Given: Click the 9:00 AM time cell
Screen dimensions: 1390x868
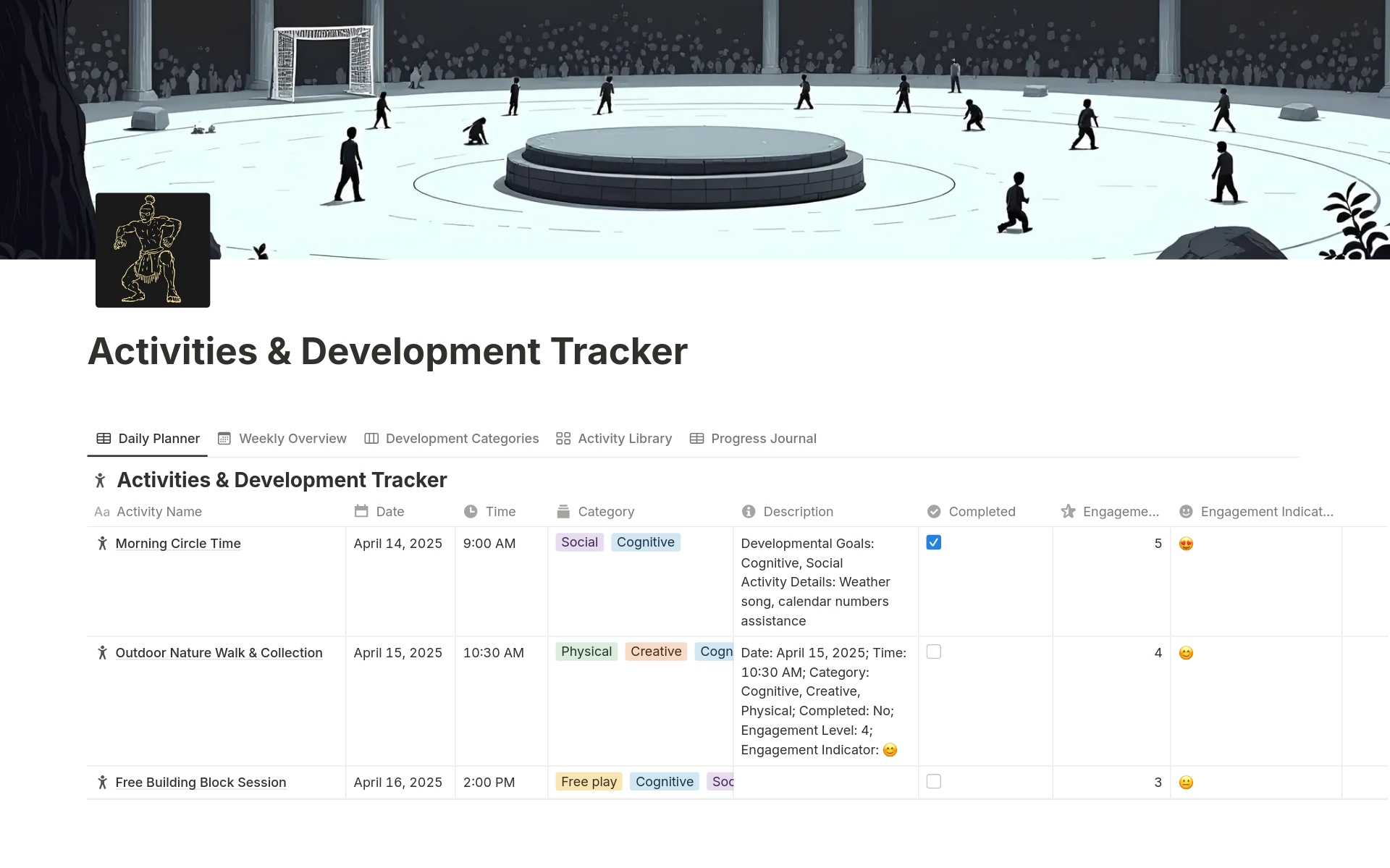Looking at the screenshot, I should click(x=501, y=582).
